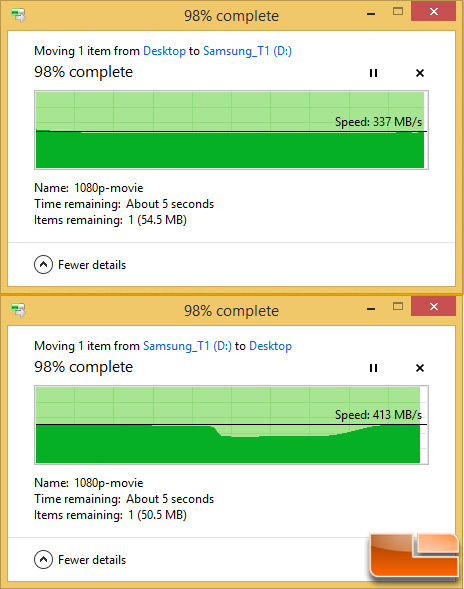Minimize the bottom transfer window
The image size is (464, 589).
click(371, 308)
